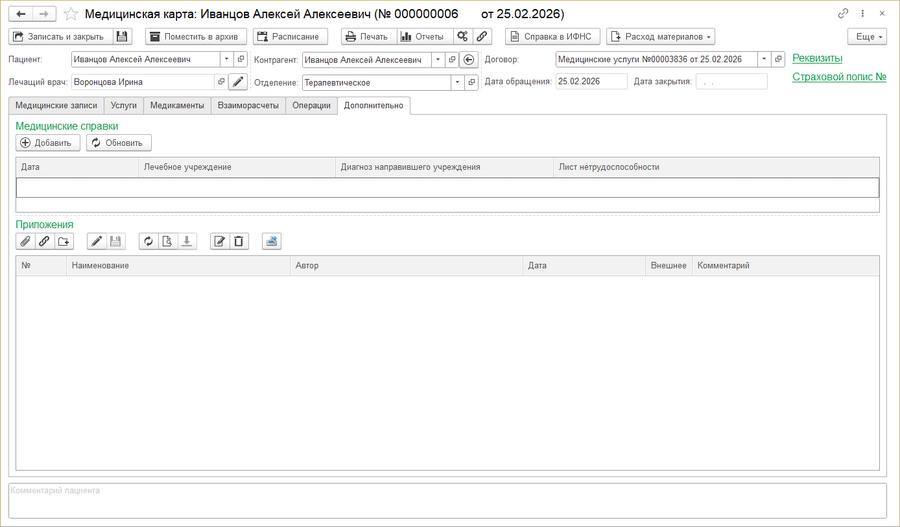Open the Расход материалов dropdown button
Screen dimensions: 900x527
pyautogui.click(x=661, y=36)
